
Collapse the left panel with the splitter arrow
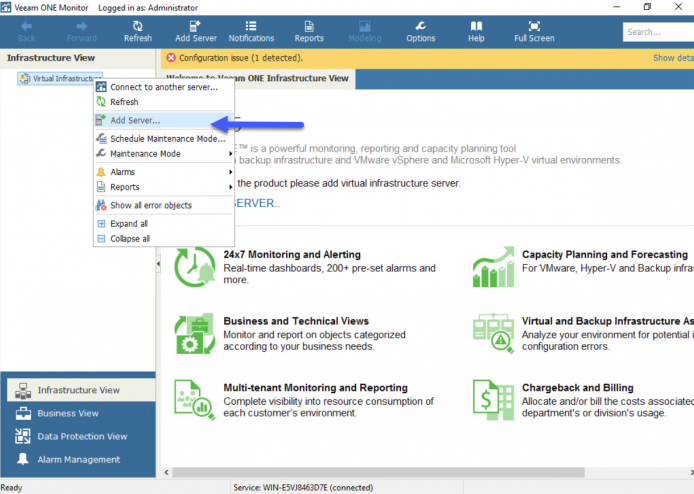(158, 264)
